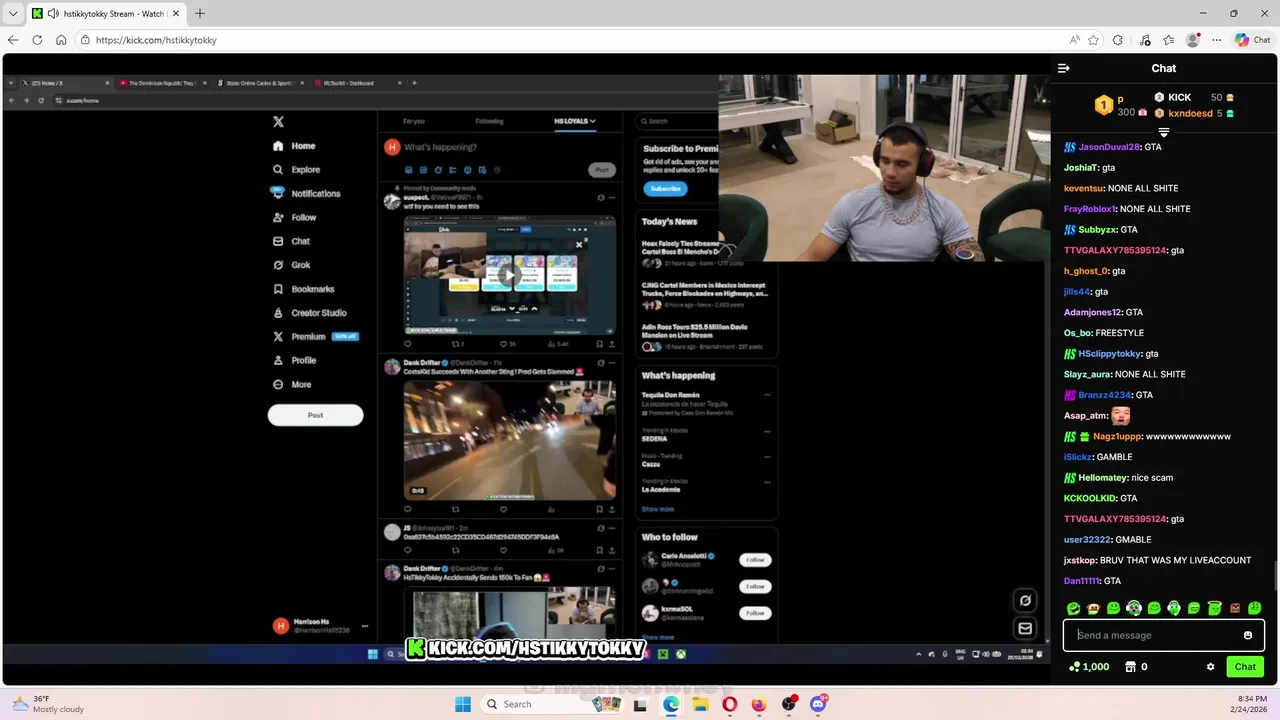Open Task View on taskbar
This screenshot has width=1280, height=720.
642,704
